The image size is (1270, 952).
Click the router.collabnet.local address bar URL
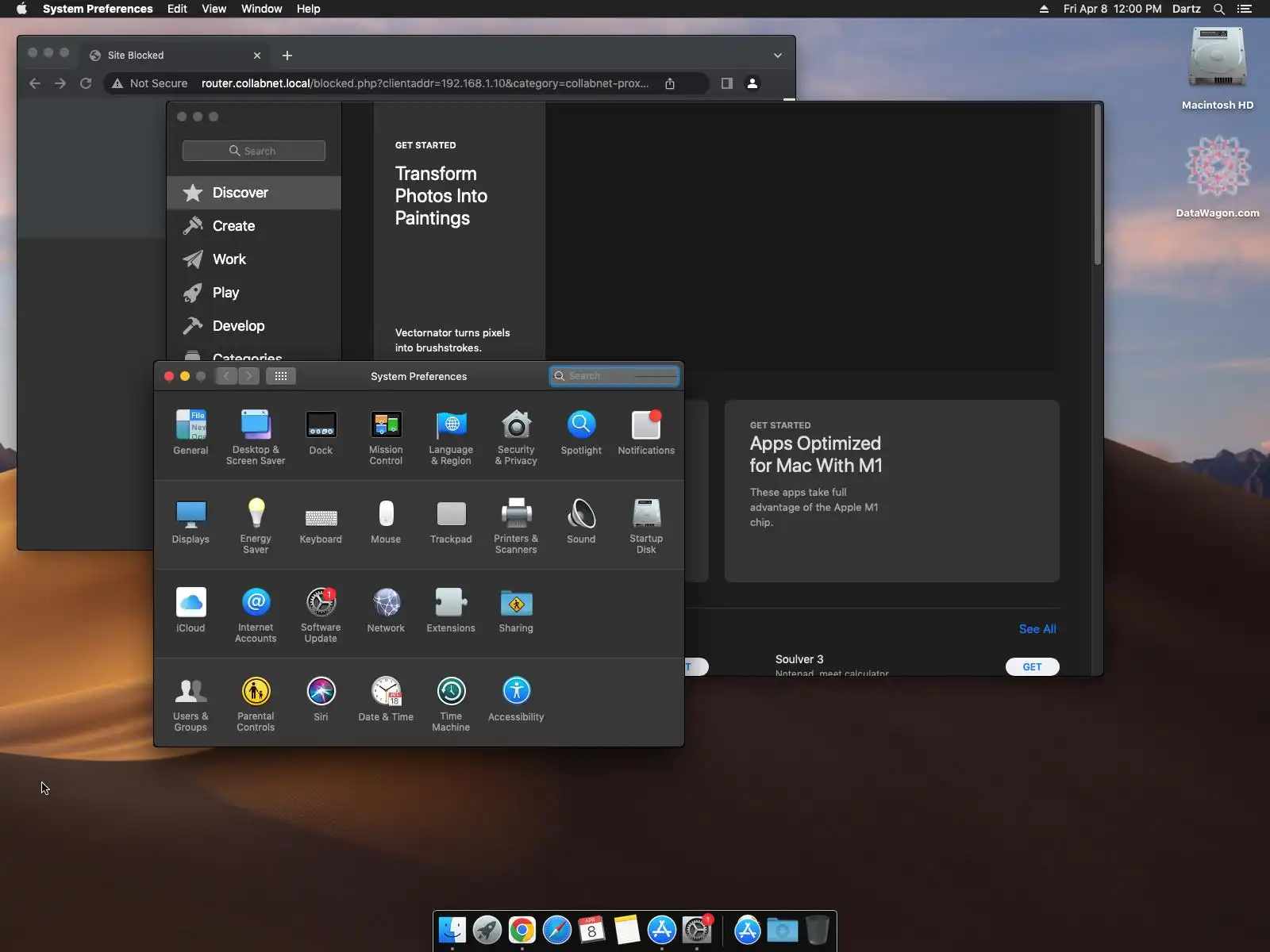pyautogui.click(x=425, y=83)
